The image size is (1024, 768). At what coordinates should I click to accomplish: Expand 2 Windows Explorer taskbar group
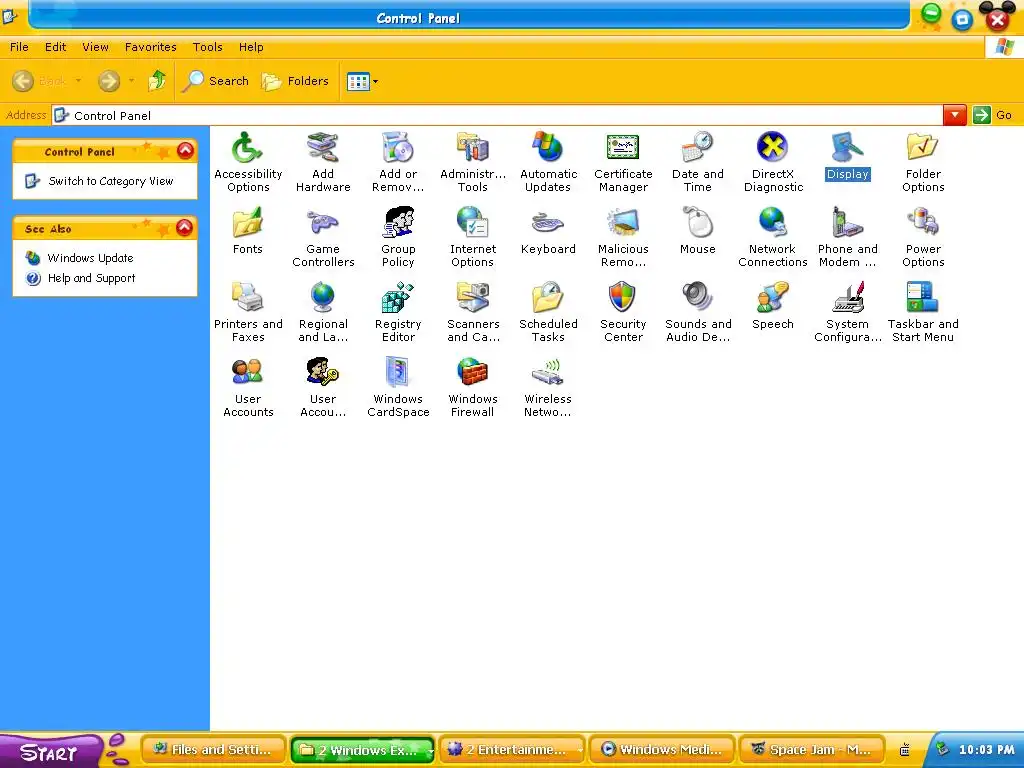[x=363, y=750]
